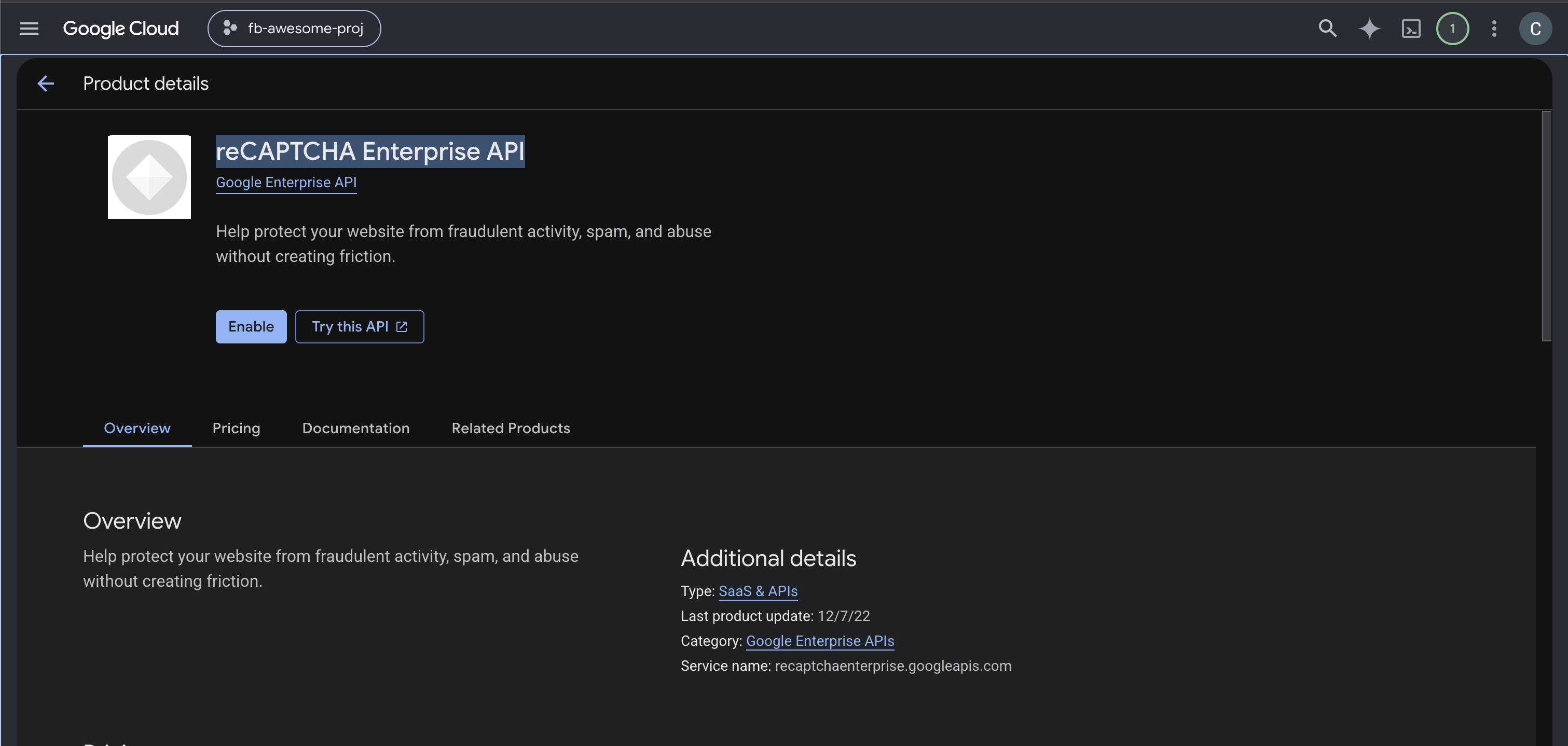Open notifications badge showing 1

tap(1452, 29)
